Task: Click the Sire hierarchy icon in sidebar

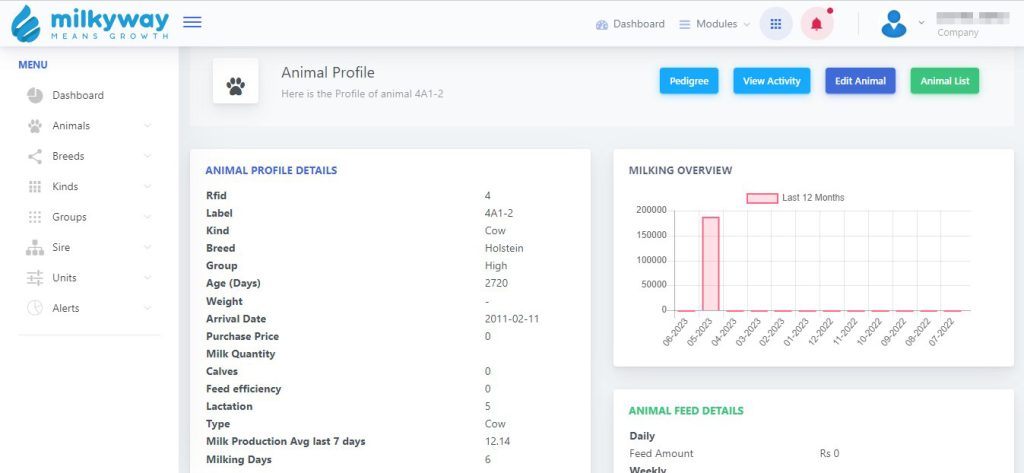Action: coord(35,248)
